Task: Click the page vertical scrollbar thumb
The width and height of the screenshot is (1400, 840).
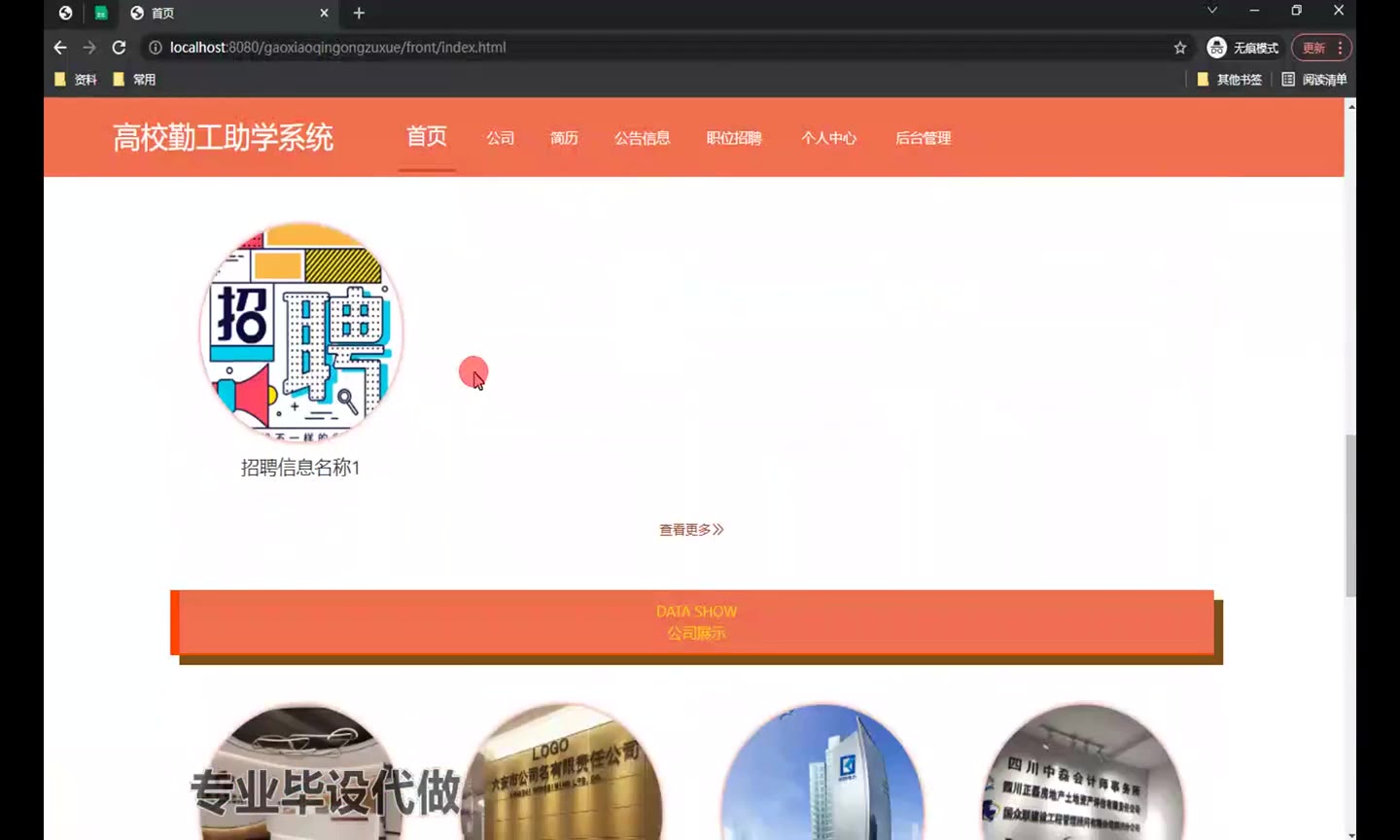Action: [1350, 515]
